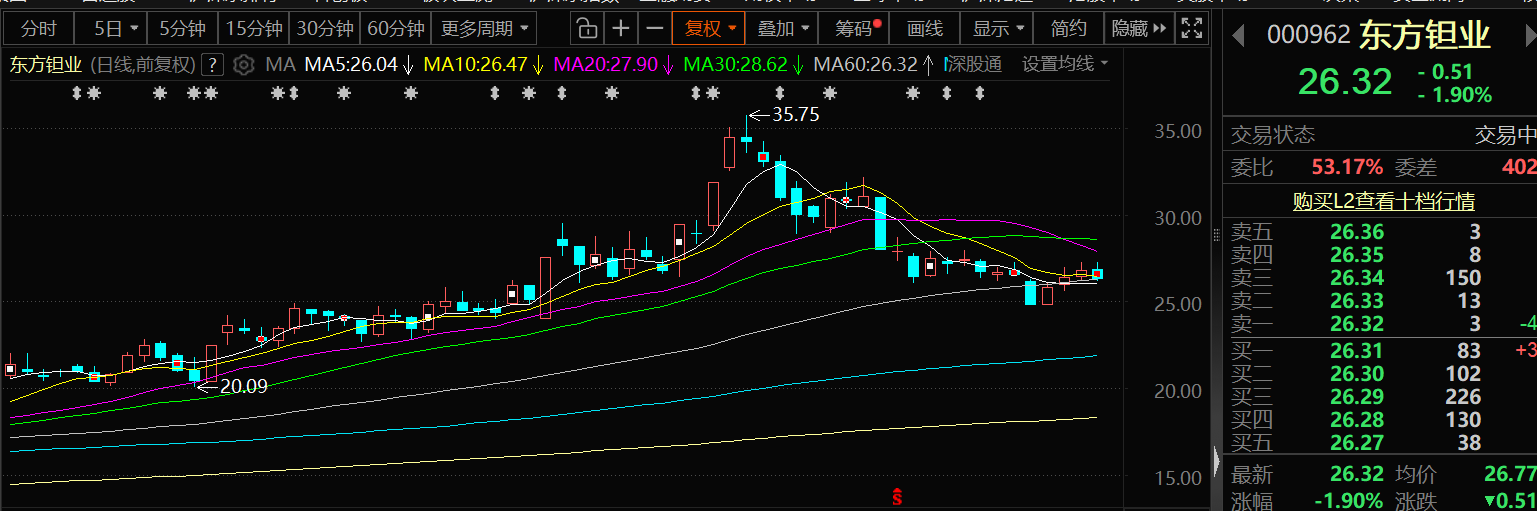Click the red S marker on the chart's bottom axis

(x=897, y=496)
